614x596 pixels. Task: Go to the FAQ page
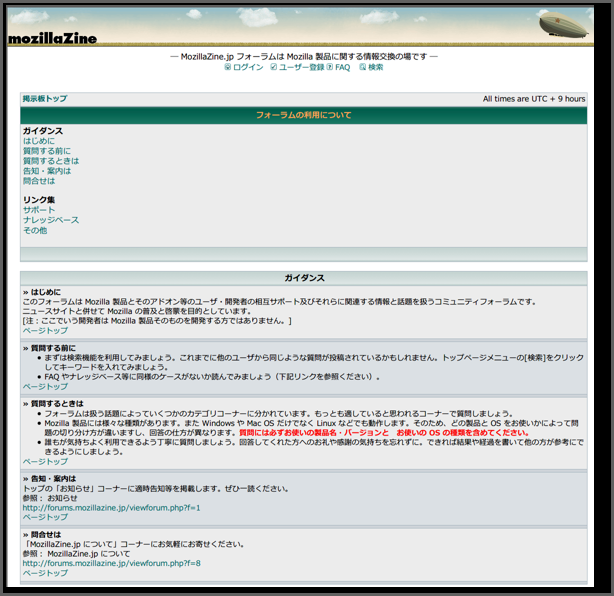click(343, 68)
